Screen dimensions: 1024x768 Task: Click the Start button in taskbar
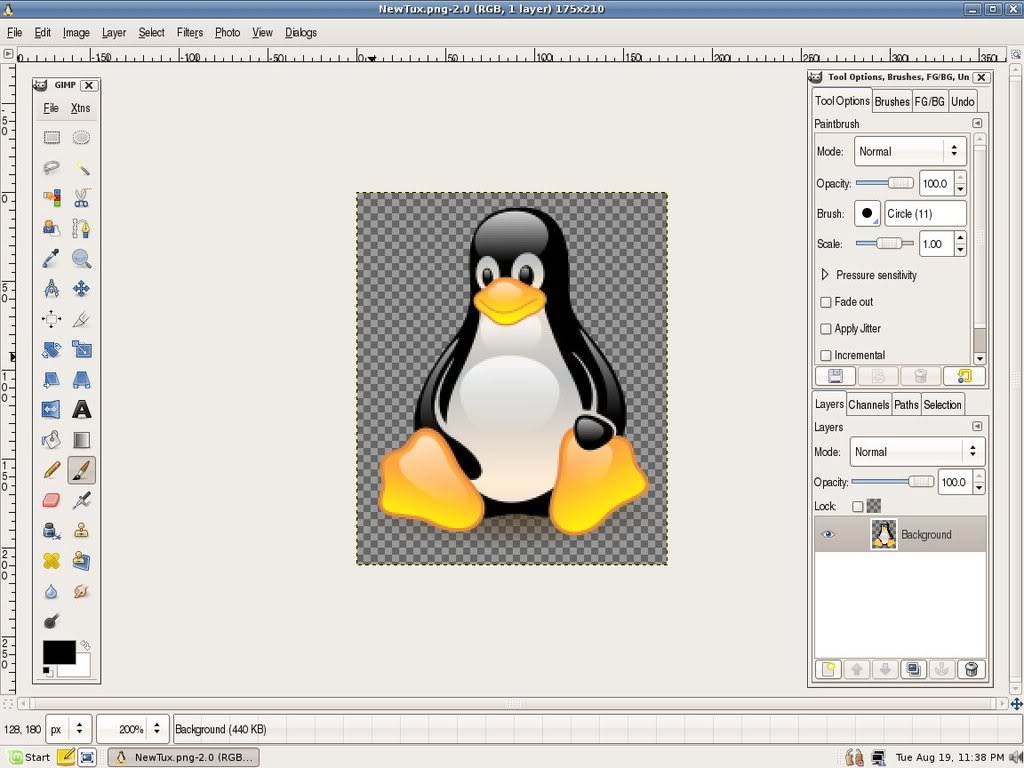tap(29, 757)
